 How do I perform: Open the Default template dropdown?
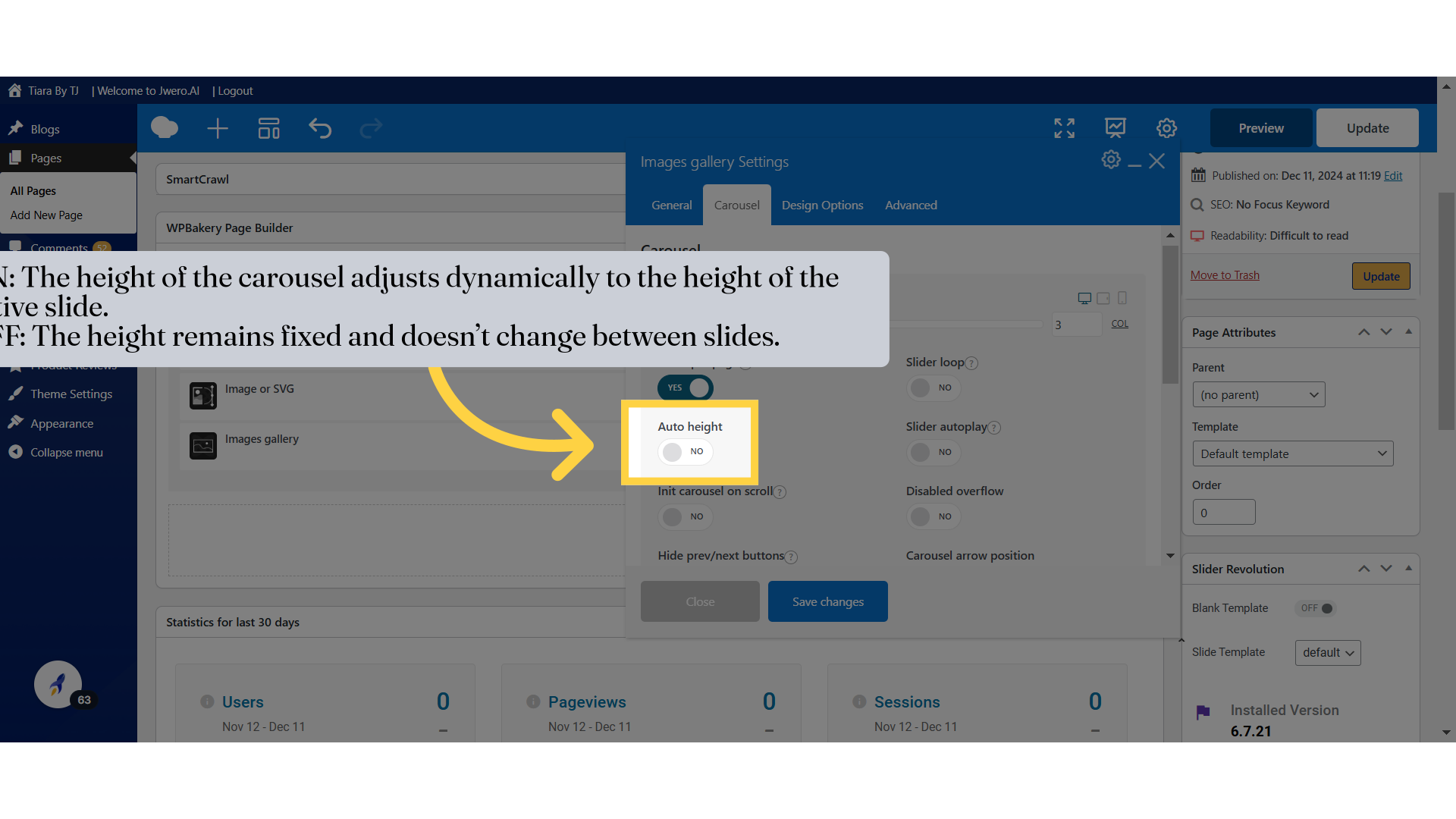click(1292, 453)
